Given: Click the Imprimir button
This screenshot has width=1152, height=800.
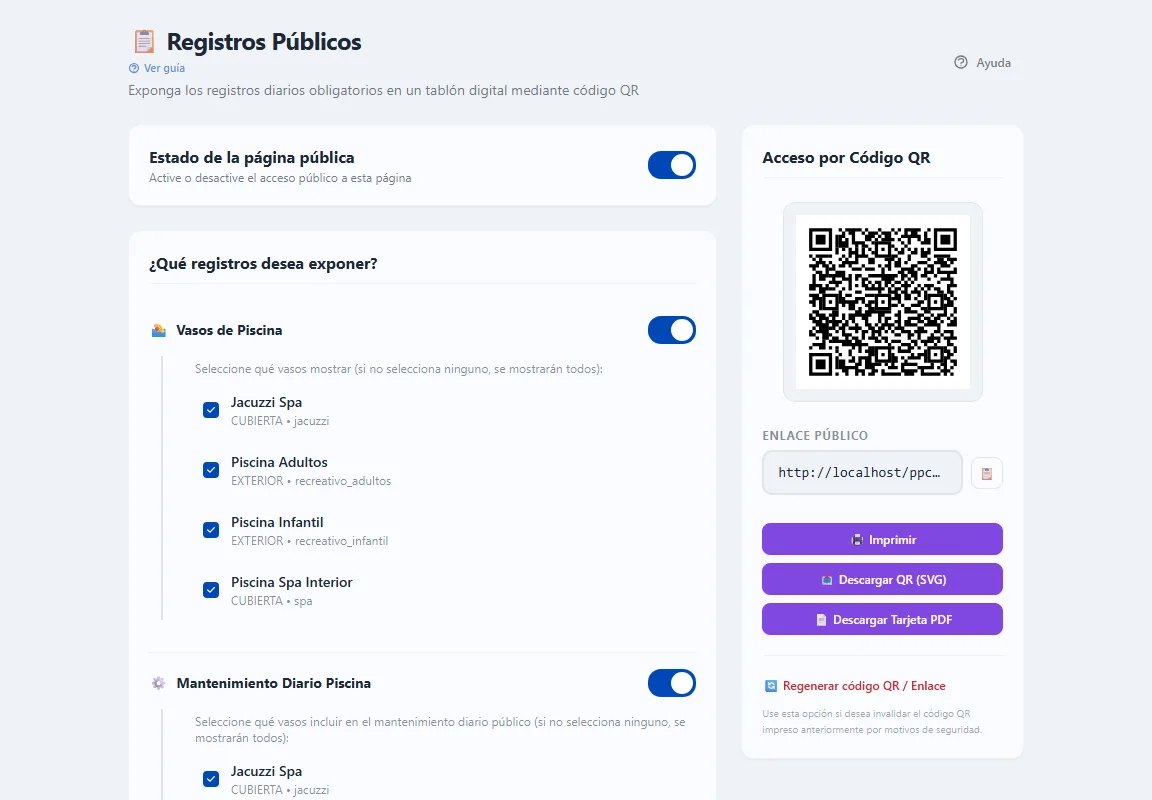Looking at the screenshot, I should 882,539.
